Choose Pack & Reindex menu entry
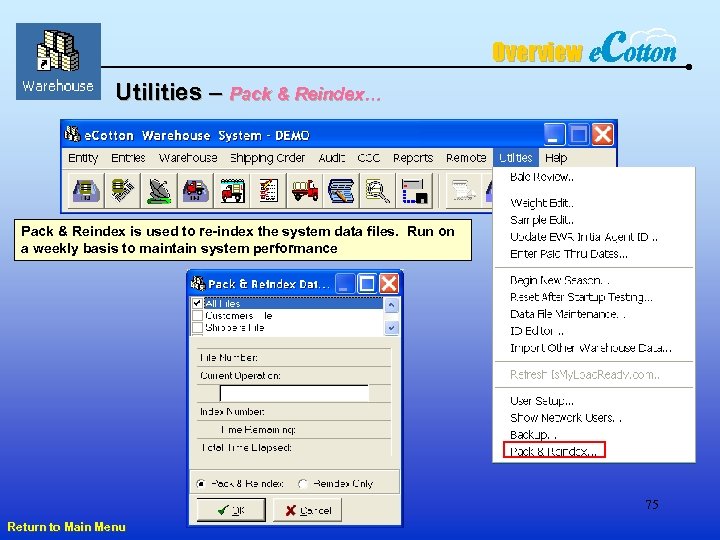This screenshot has width=720, height=540. point(554,450)
